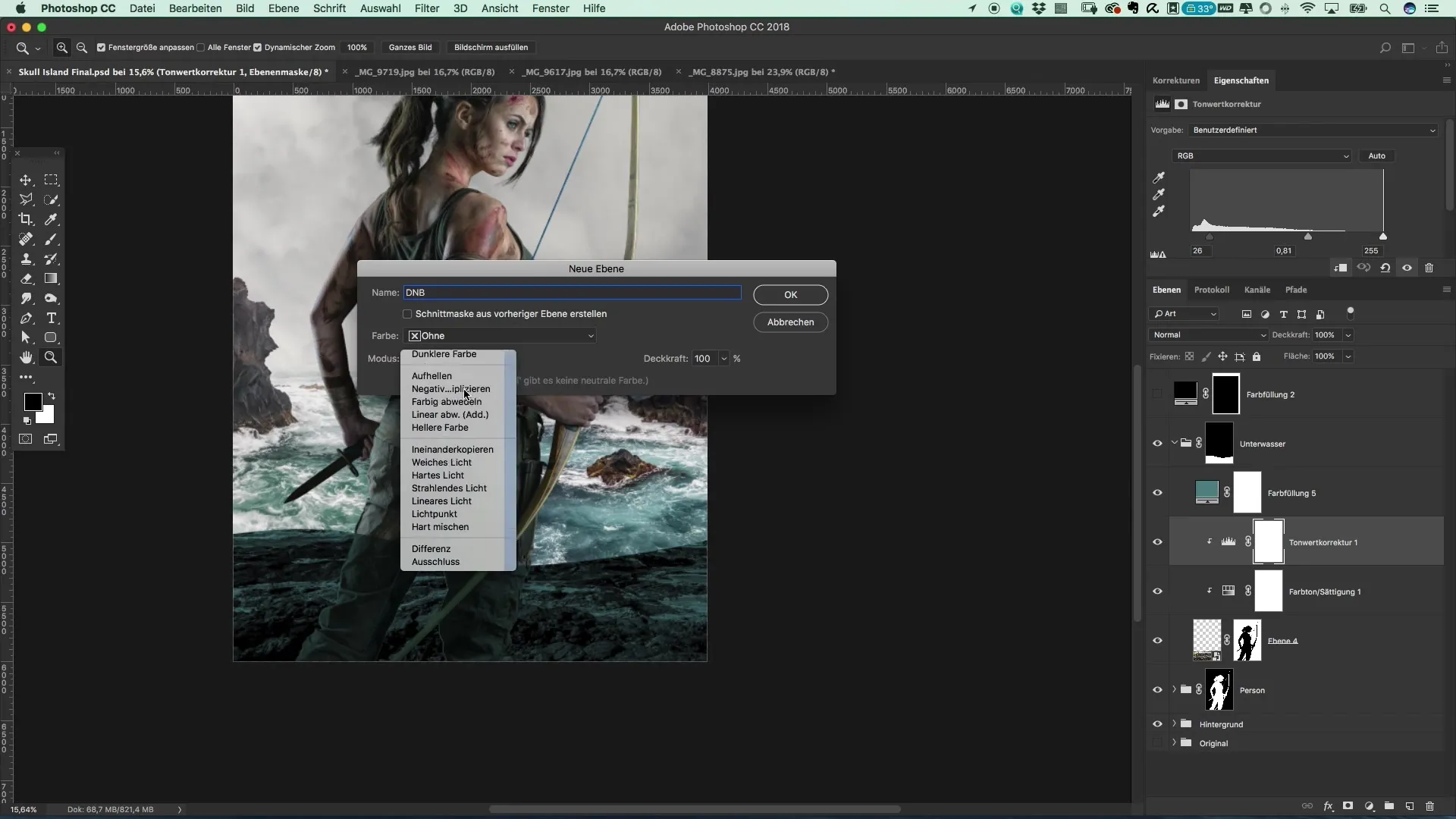Select the Move tool
Screen dimensions: 1456x819
pyautogui.click(x=26, y=180)
